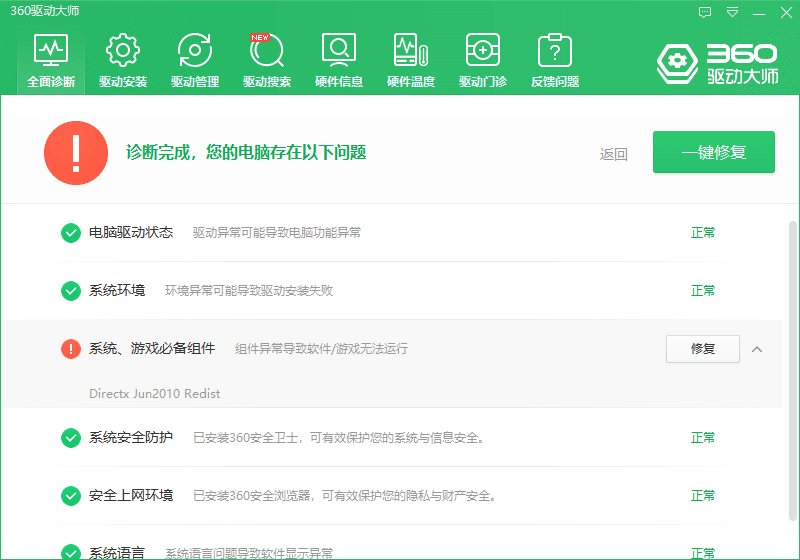
Task: Click 修复 for 系统、游戏必备组件
Action: point(702,349)
